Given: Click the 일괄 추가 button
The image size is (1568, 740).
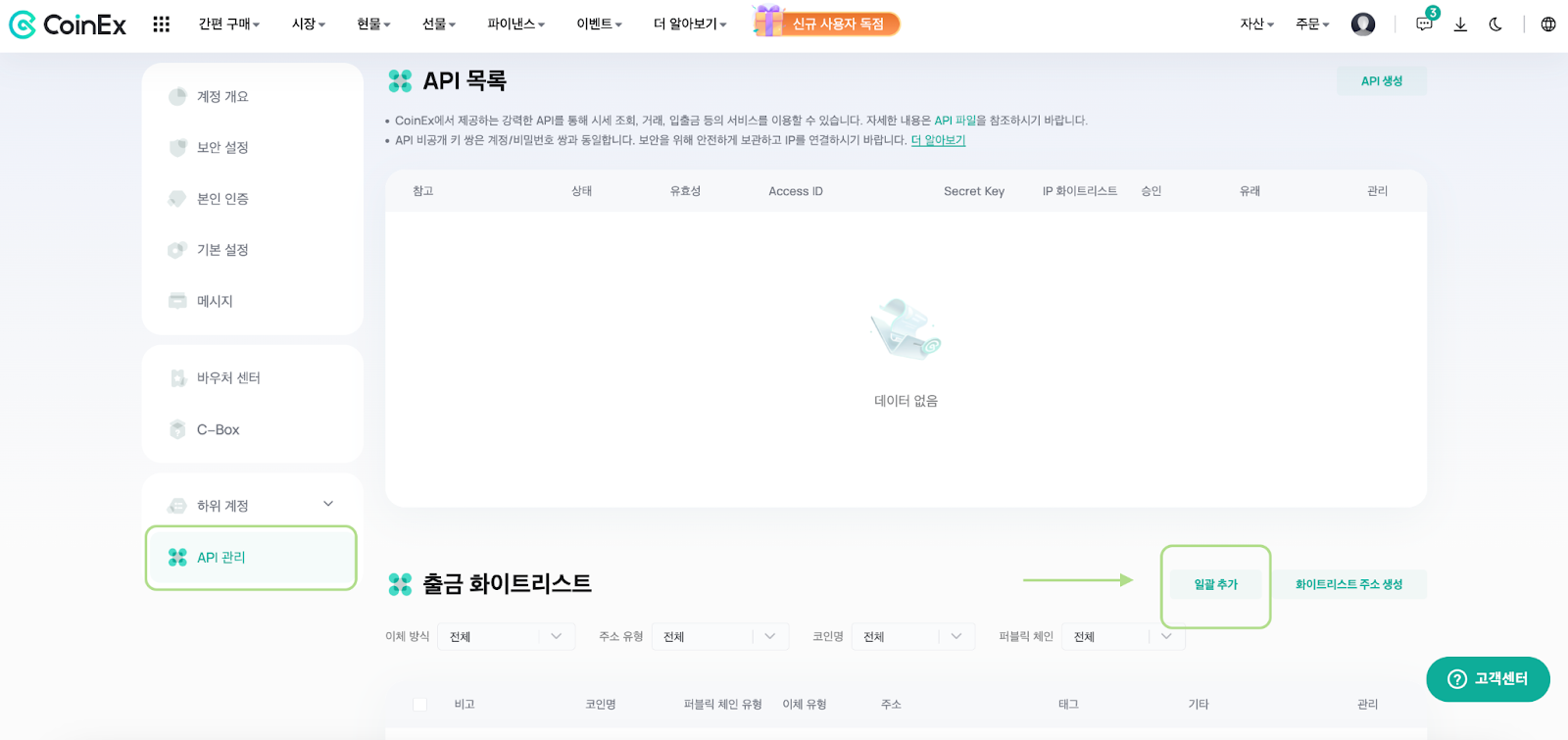Looking at the screenshot, I should tap(1216, 584).
